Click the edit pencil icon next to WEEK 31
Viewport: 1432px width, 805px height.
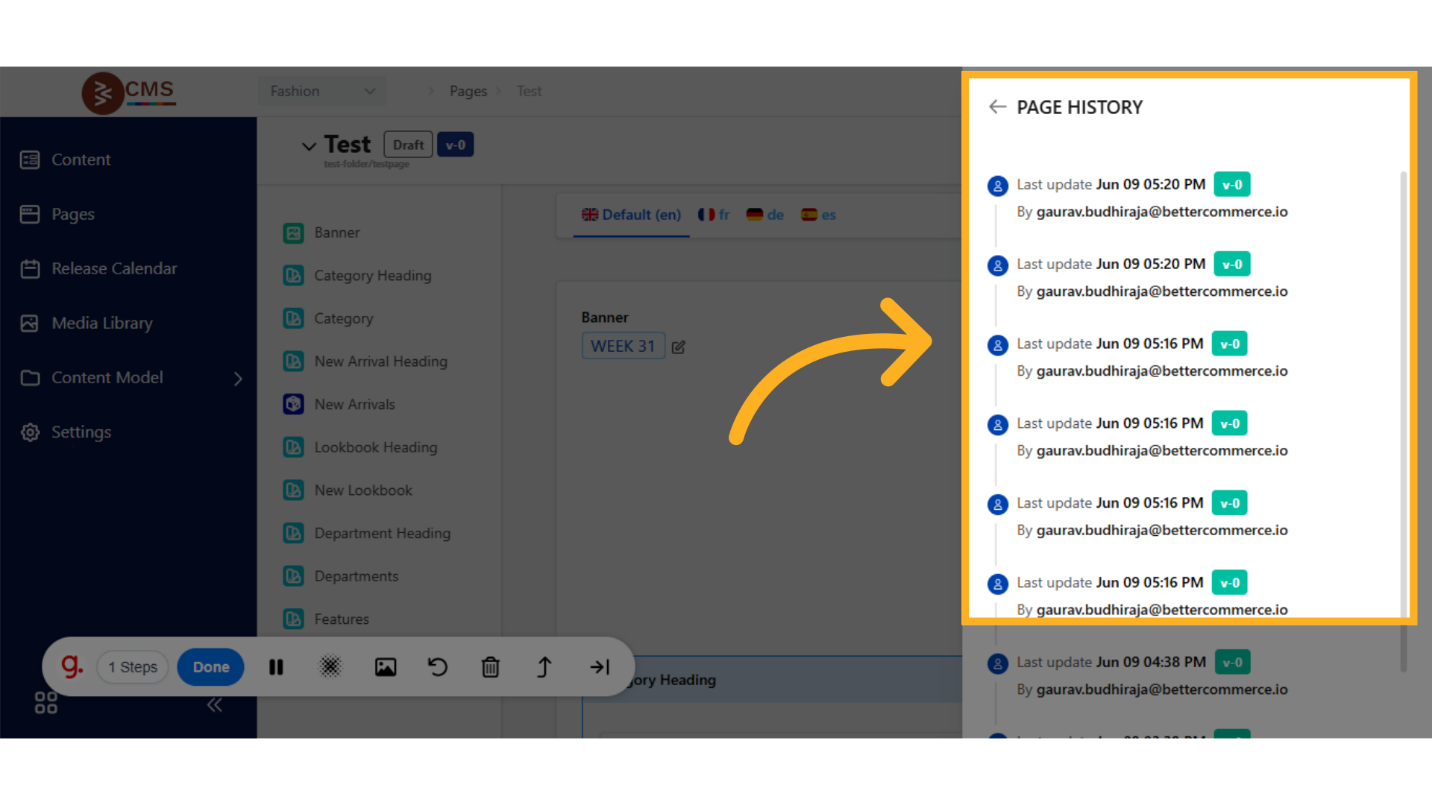679,347
